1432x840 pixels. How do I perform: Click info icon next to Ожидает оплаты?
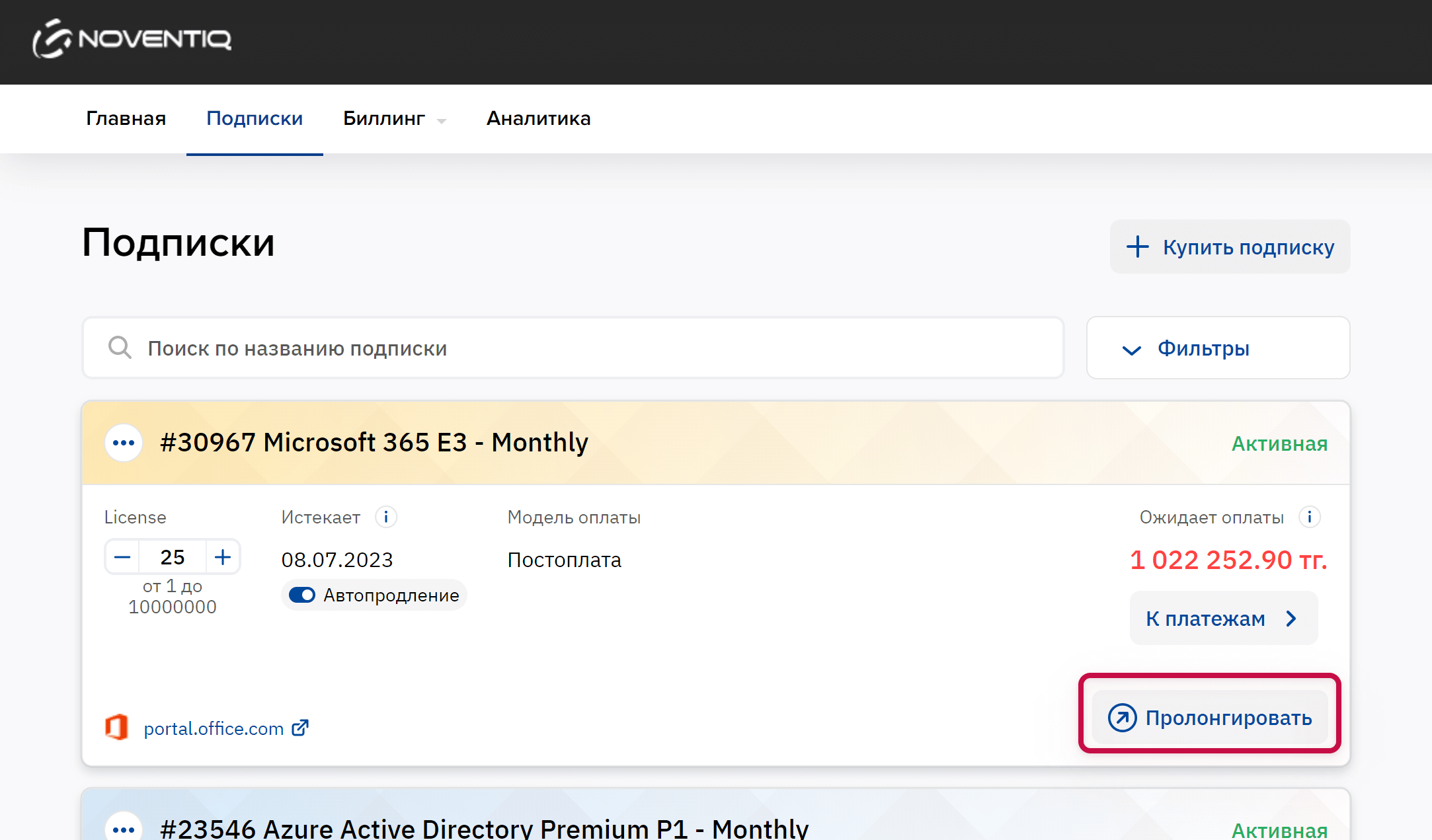(1310, 517)
